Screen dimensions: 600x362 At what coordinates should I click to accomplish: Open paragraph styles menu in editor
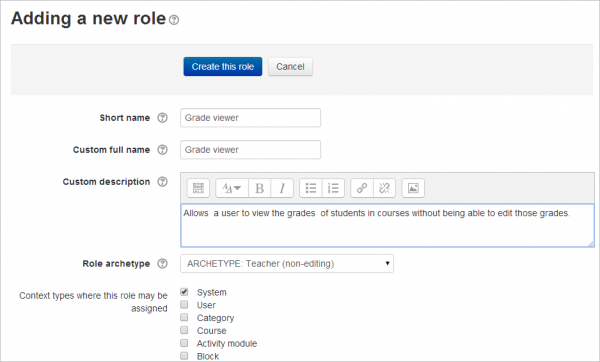pos(232,188)
